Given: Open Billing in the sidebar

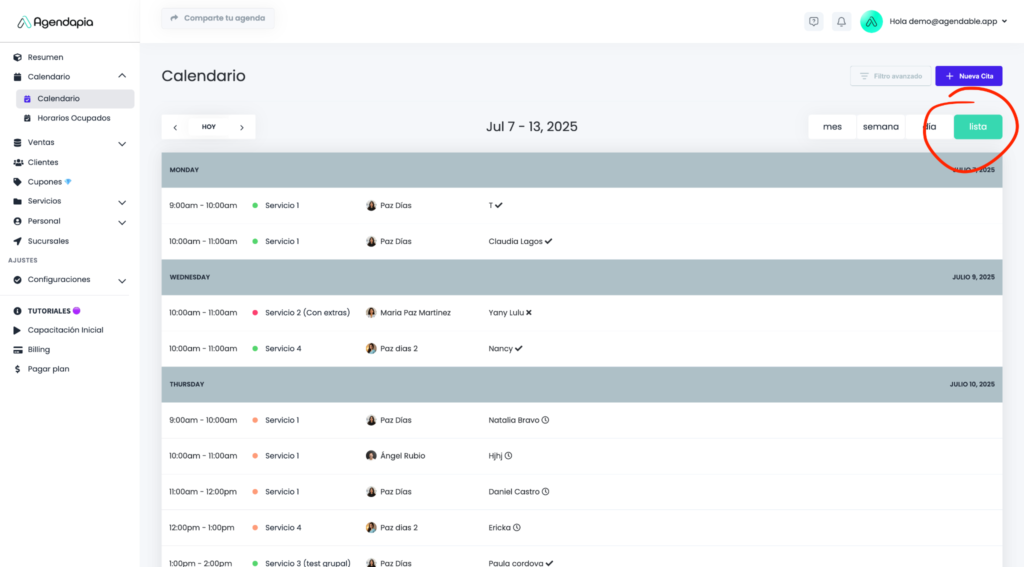Looking at the screenshot, I should (38, 350).
